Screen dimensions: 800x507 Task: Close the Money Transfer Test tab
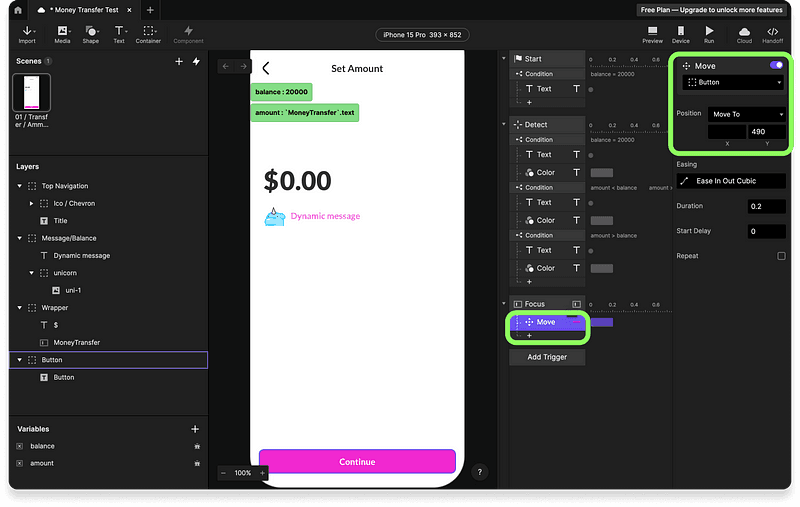[130, 10]
